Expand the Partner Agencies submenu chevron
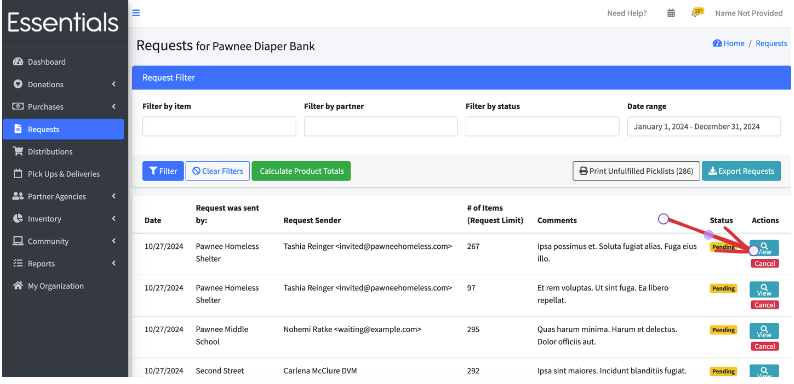The width and height of the screenshot is (794, 384). coord(113,196)
